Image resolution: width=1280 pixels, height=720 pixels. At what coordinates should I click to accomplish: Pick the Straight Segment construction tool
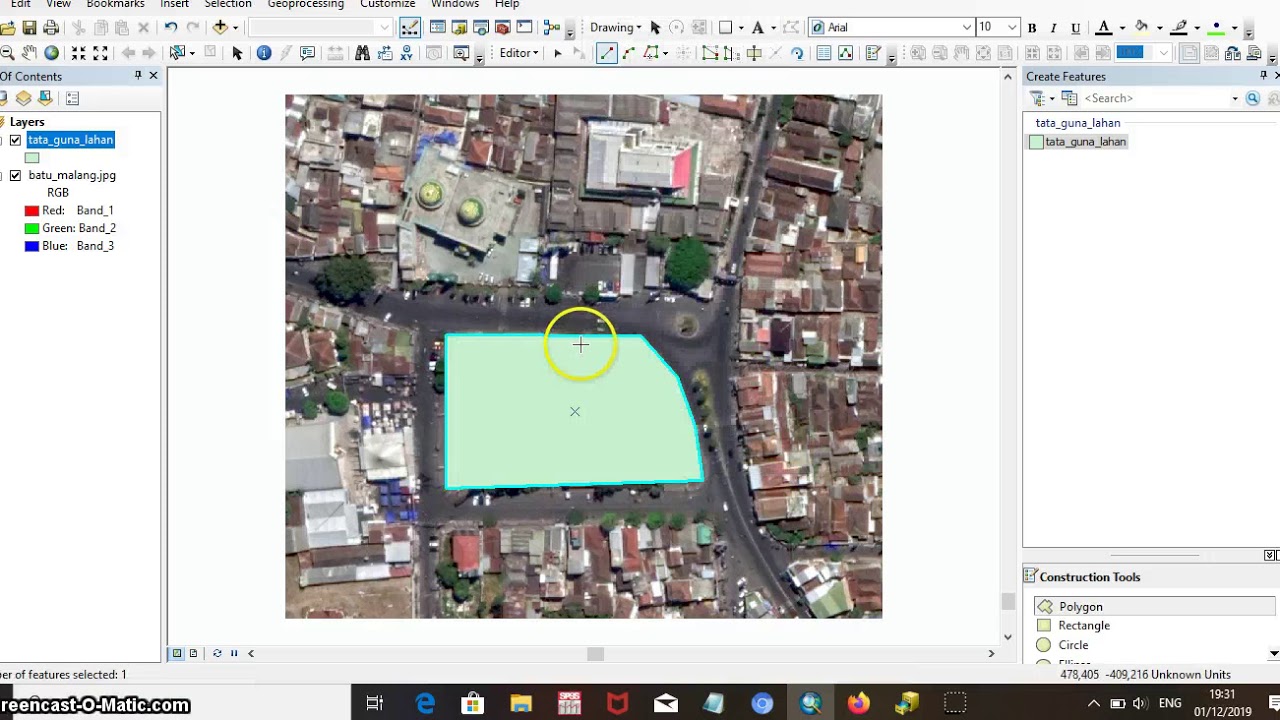(607, 53)
